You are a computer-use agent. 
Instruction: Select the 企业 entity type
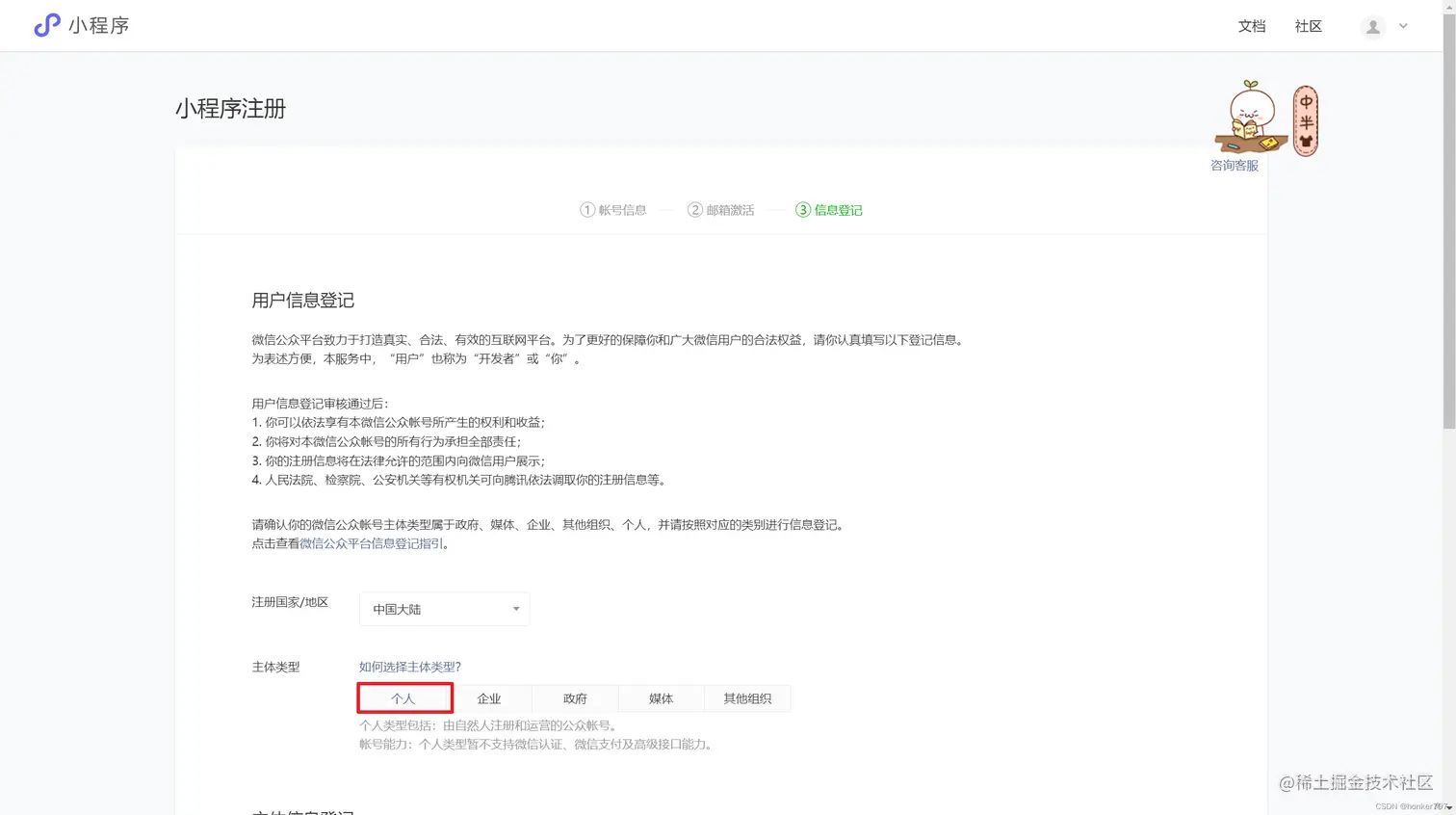pos(490,697)
